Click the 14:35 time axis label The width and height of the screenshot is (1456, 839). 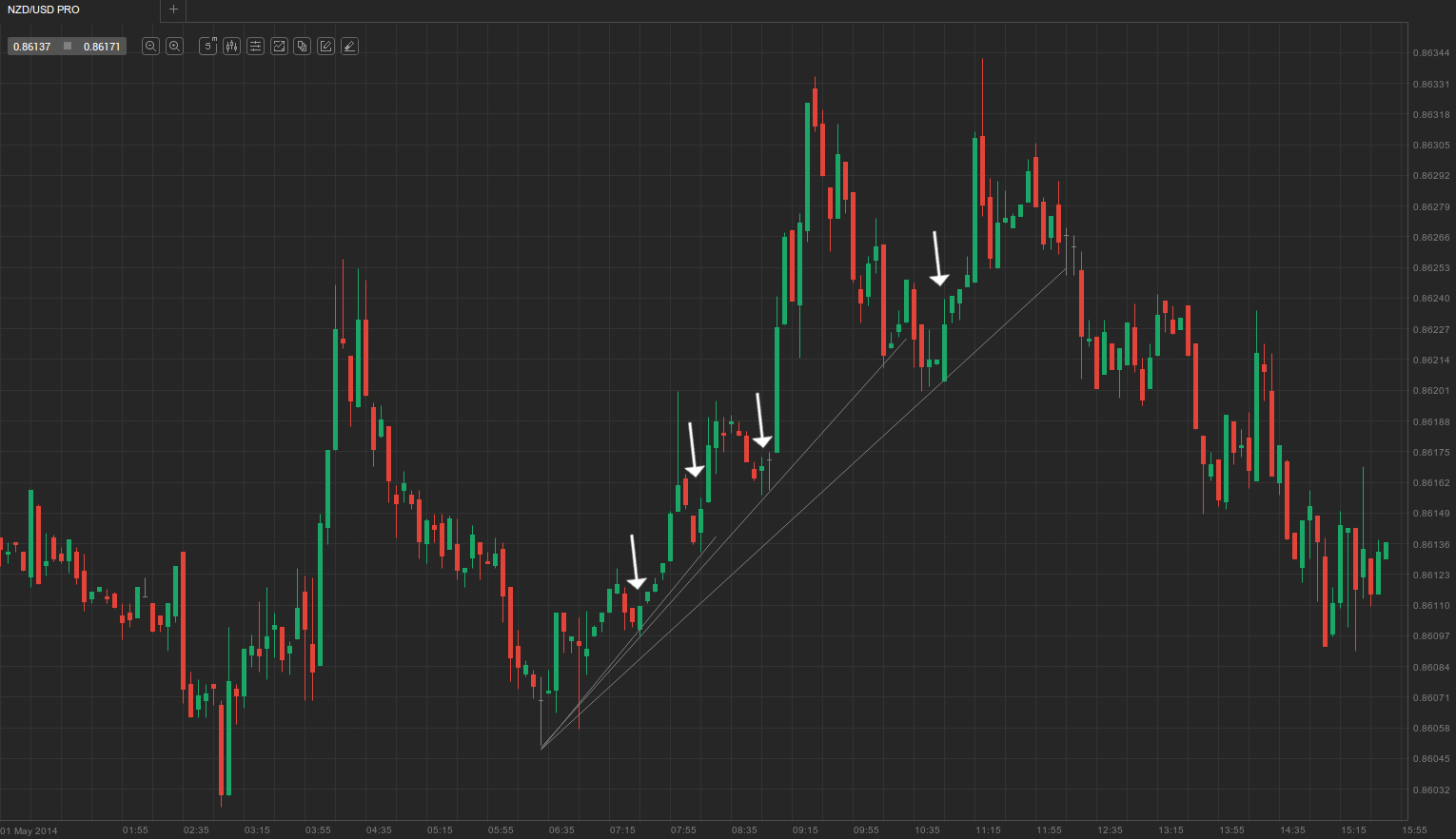click(x=1292, y=830)
